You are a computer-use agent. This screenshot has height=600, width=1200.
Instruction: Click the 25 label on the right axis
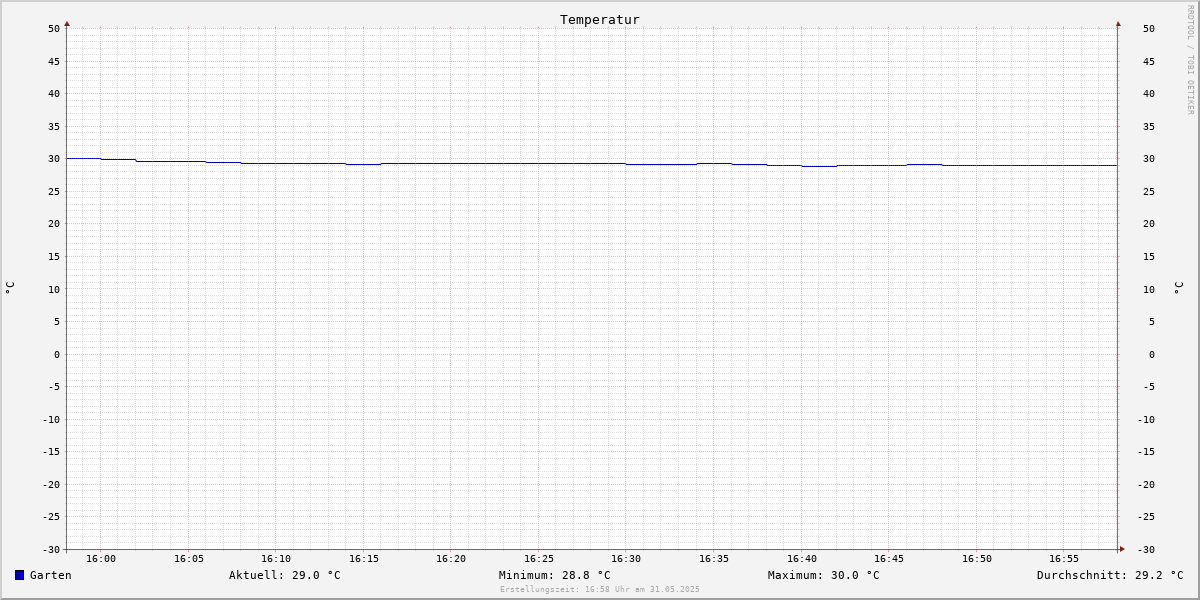[x=1149, y=191]
